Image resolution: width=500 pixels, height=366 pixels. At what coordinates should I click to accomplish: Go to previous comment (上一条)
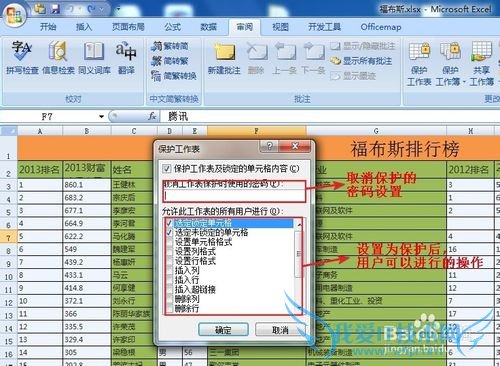click(x=284, y=58)
